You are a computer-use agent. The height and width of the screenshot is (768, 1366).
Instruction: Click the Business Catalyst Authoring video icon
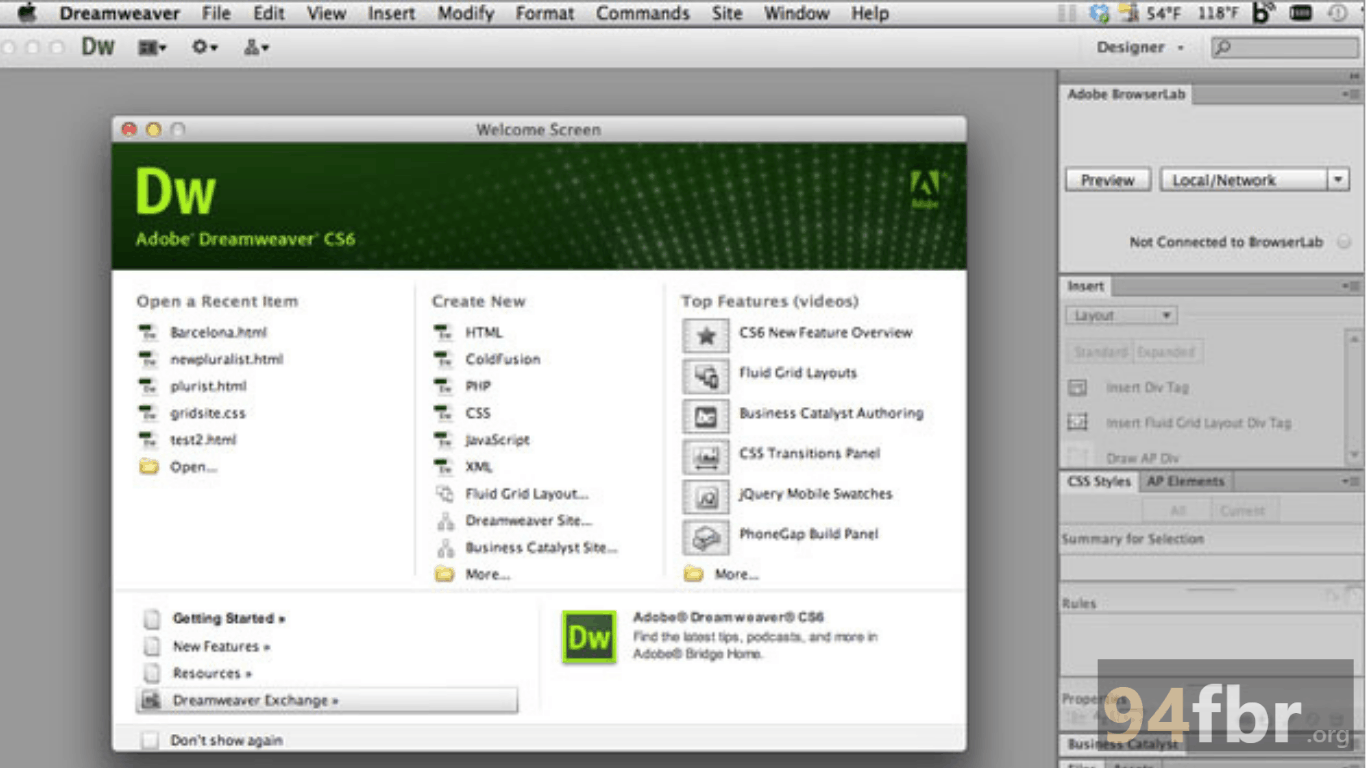coord(706,417)
